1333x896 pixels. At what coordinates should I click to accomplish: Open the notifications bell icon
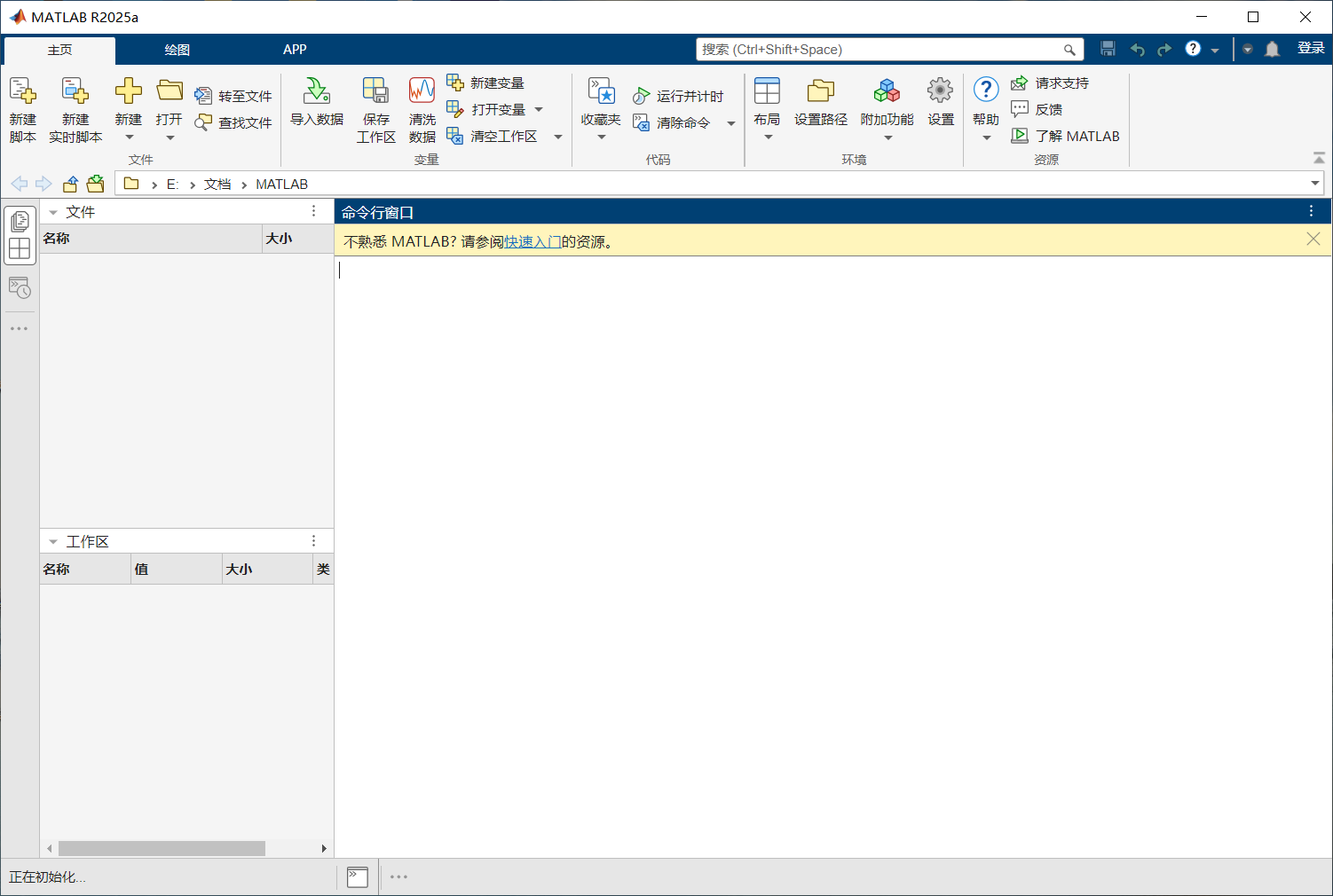pos(1273,49)
